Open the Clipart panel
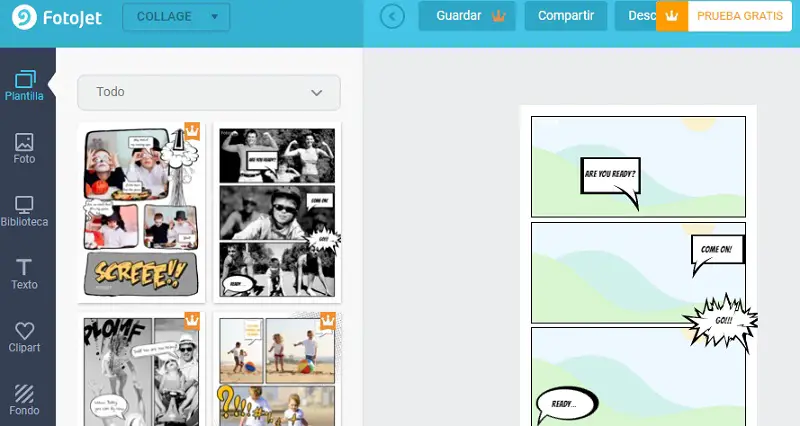800x426 pixels. [x=24, y=337]
